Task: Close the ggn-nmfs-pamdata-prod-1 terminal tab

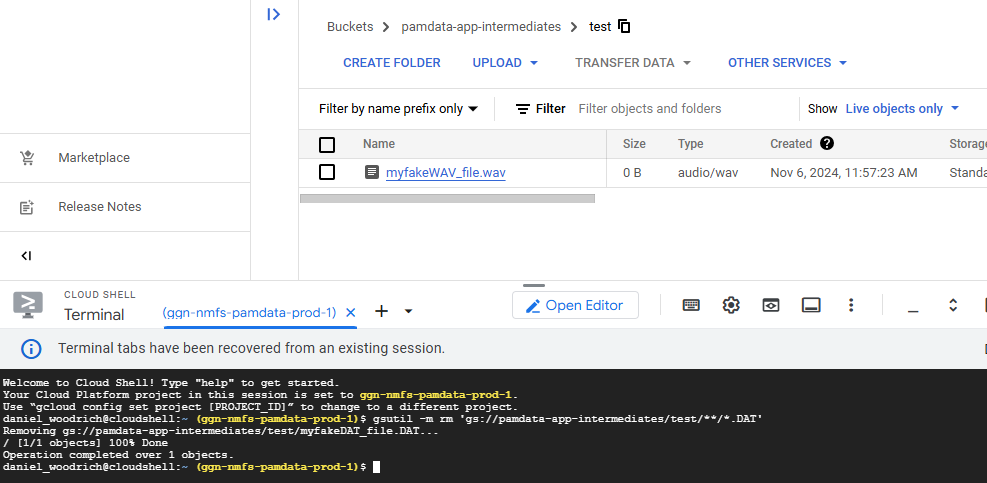Action: tap(351, 313)
